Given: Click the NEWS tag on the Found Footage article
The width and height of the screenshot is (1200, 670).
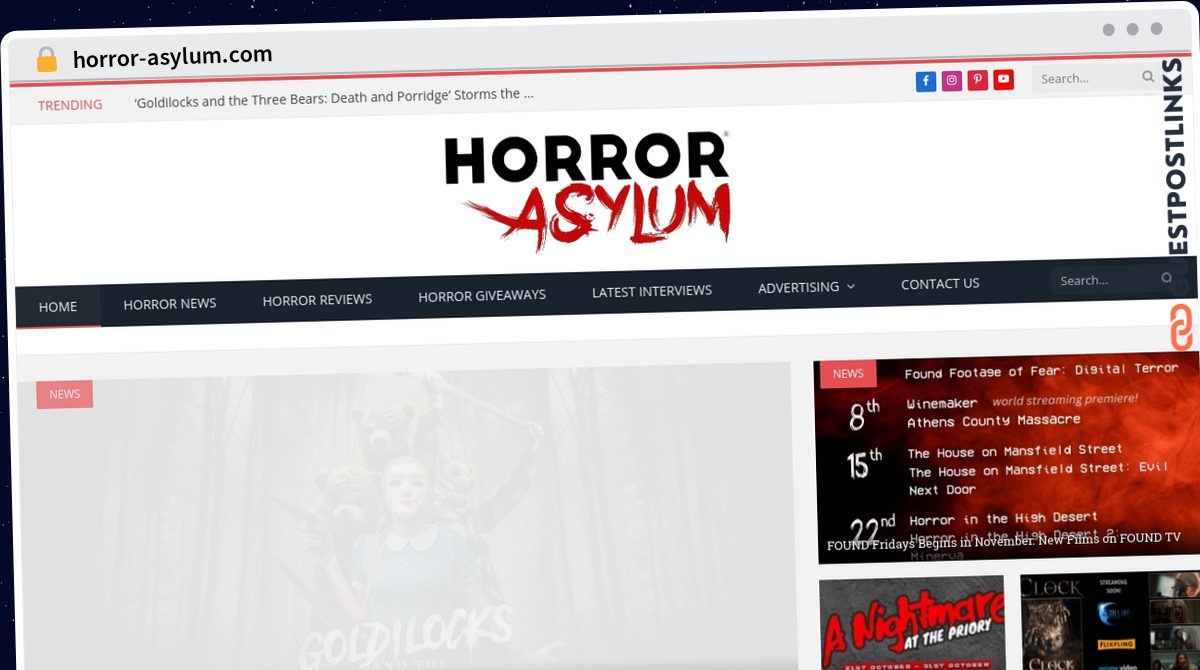Looking at the screenshot, I should [x=848, y=374].
